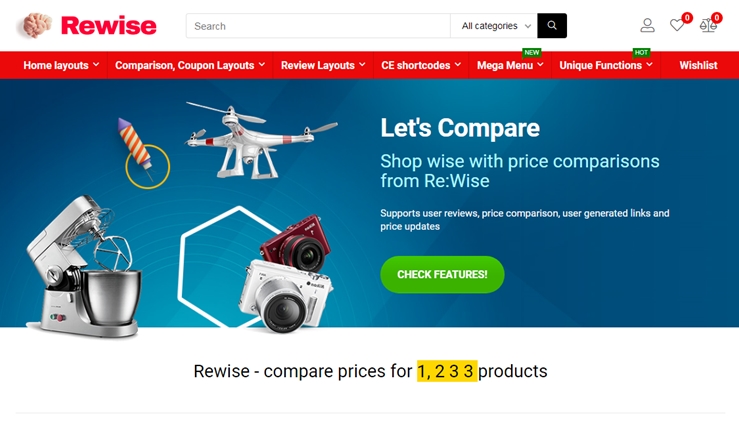Focus the Search input field
This screenshot has height=430, width=739.
(318, 26)
